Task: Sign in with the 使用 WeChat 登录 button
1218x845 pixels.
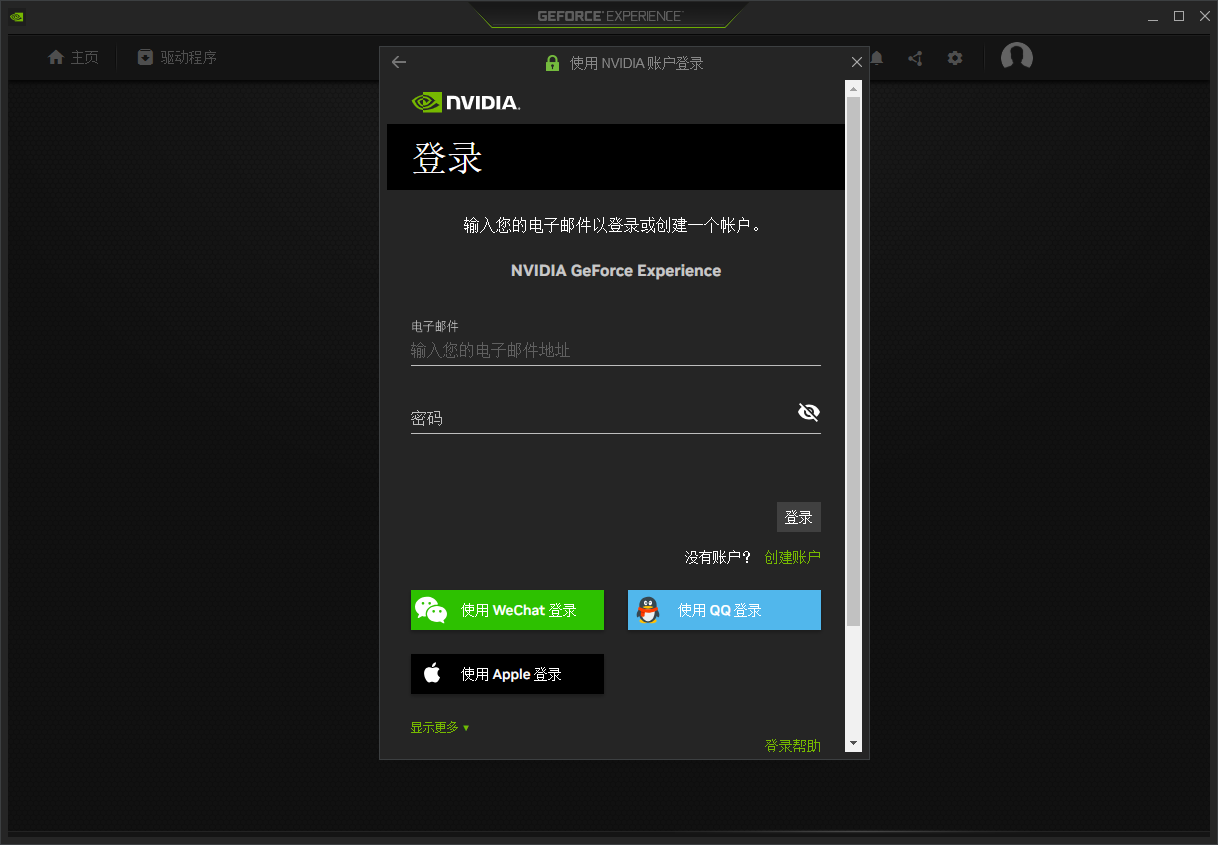Action: tap(507, 610)
